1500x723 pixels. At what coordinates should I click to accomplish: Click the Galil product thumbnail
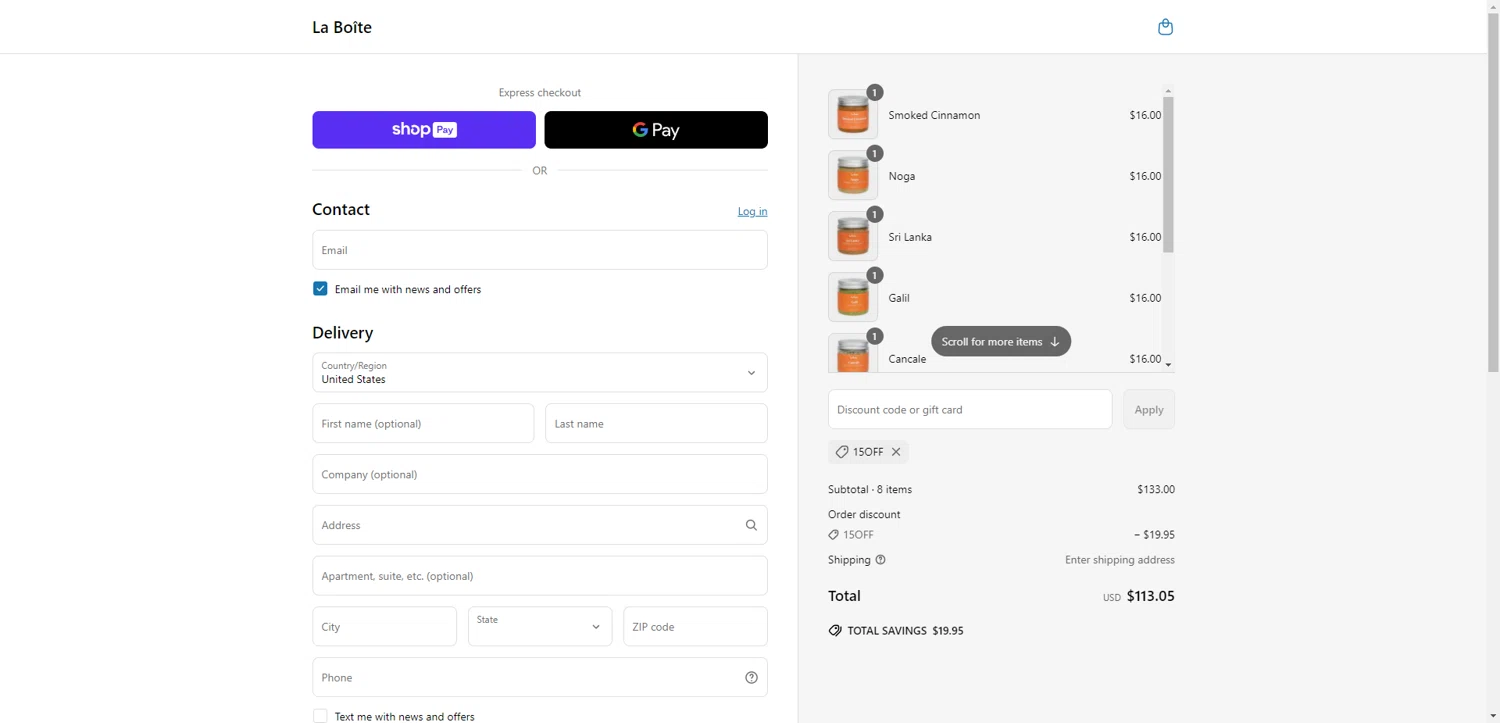[x=853, y=297]
